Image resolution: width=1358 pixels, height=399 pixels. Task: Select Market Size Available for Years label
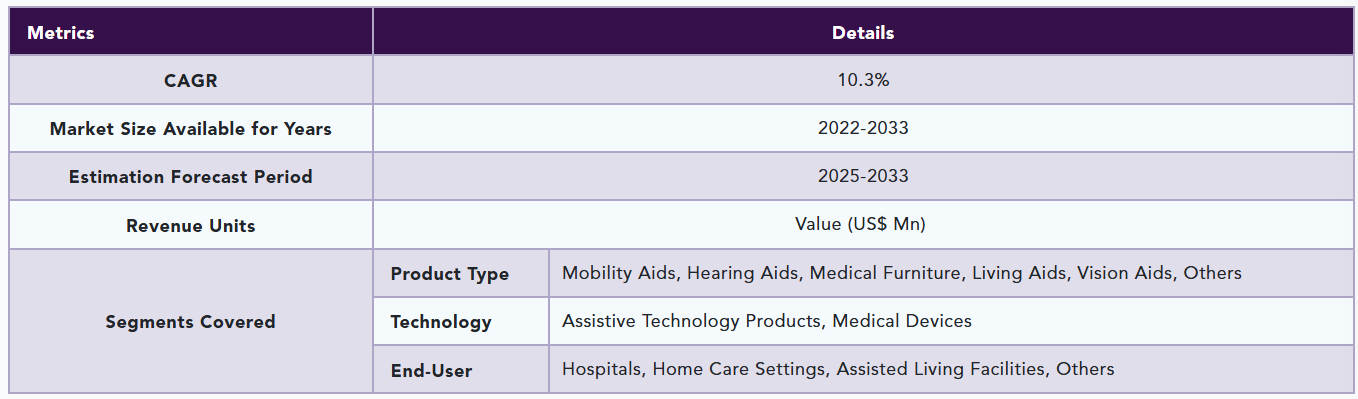[x=191, y=128]
